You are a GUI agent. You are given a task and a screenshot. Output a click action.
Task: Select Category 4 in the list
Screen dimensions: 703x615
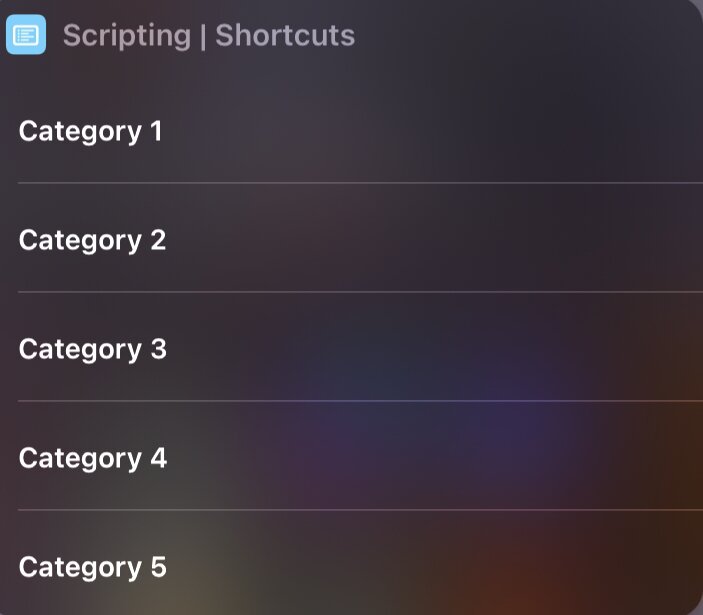(352, 456)
